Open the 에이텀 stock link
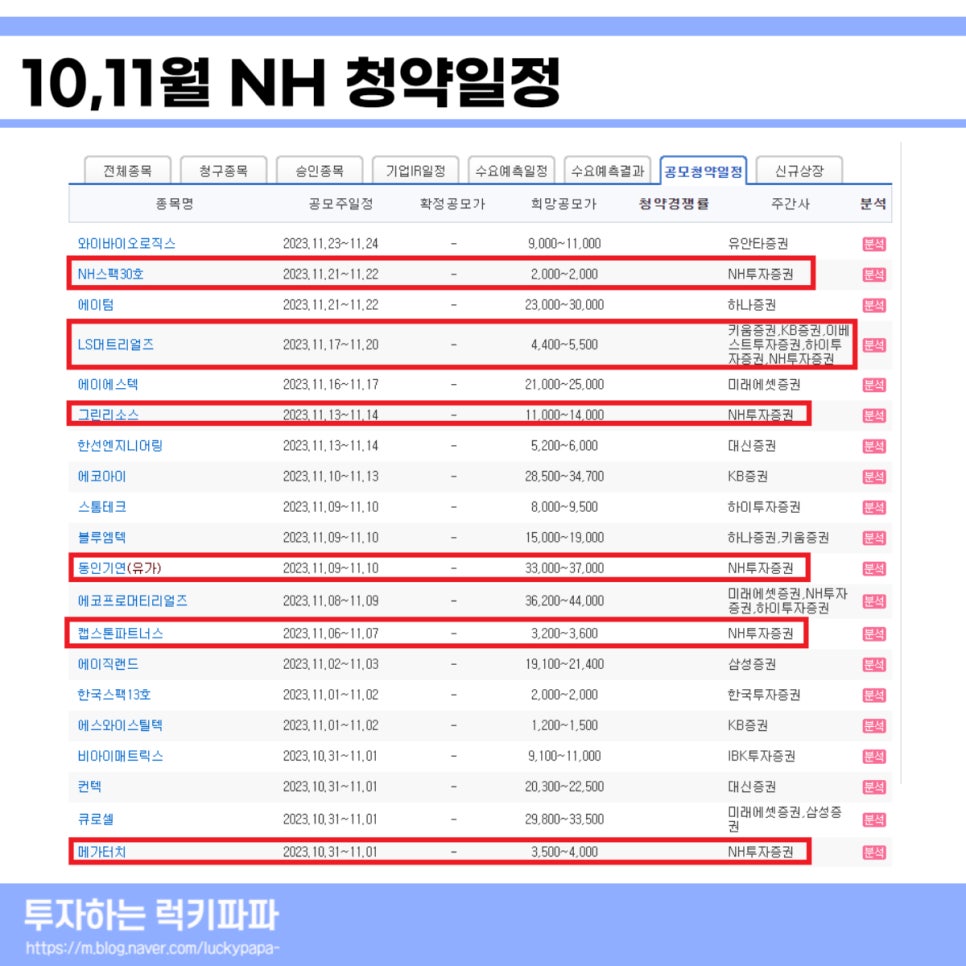Image resolution: width=966 pixels, height=966 pixels. coord(95,305)
